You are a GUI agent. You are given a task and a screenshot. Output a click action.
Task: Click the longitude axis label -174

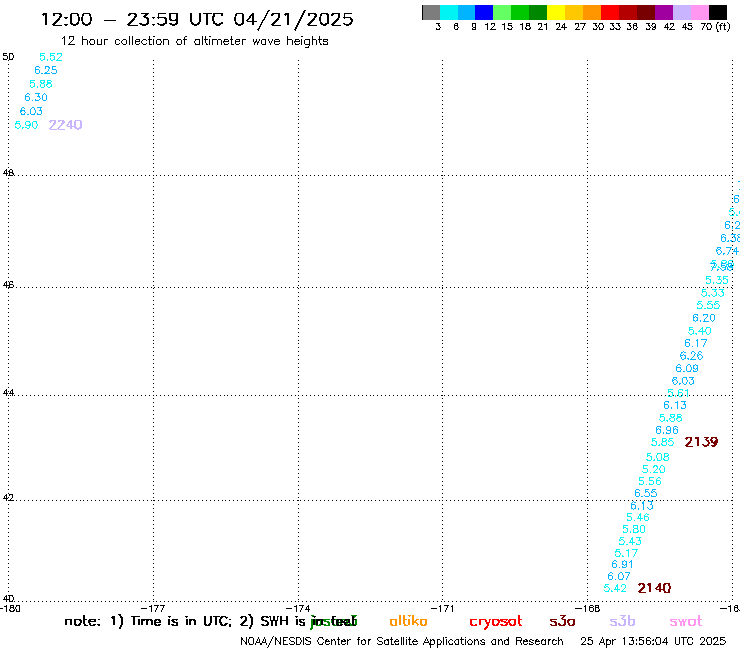[298, 608]
